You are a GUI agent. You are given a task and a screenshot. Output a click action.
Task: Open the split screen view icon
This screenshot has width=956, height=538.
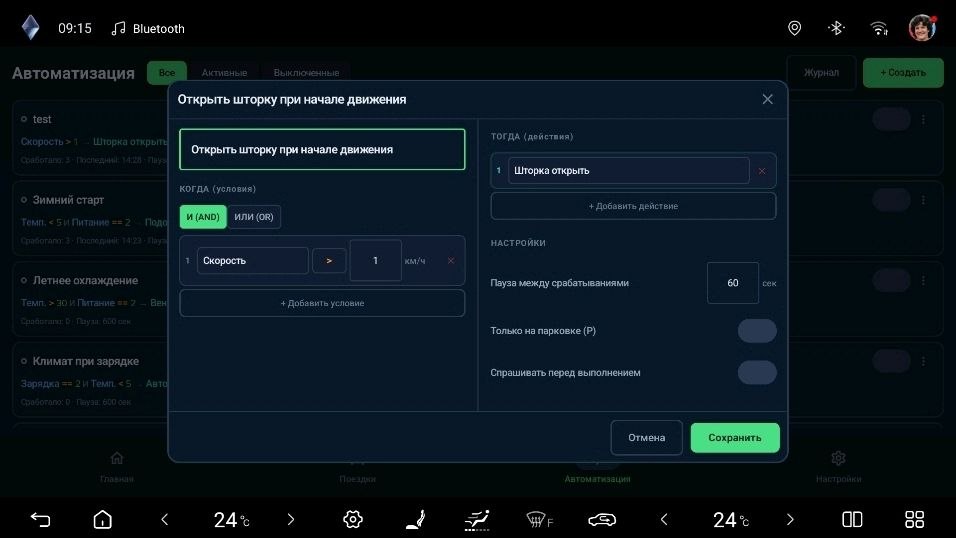[852, 519]
